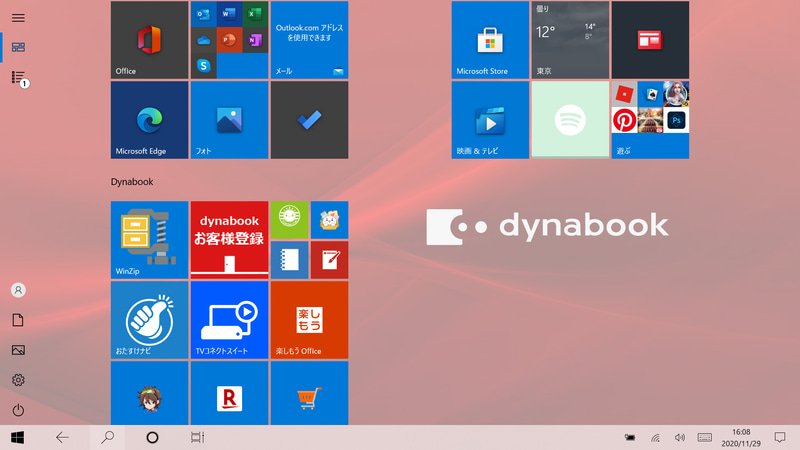Viewport: 800px width, 450px height.
Task: Click the Windows Start button
Action: click(x=17, y=438)
